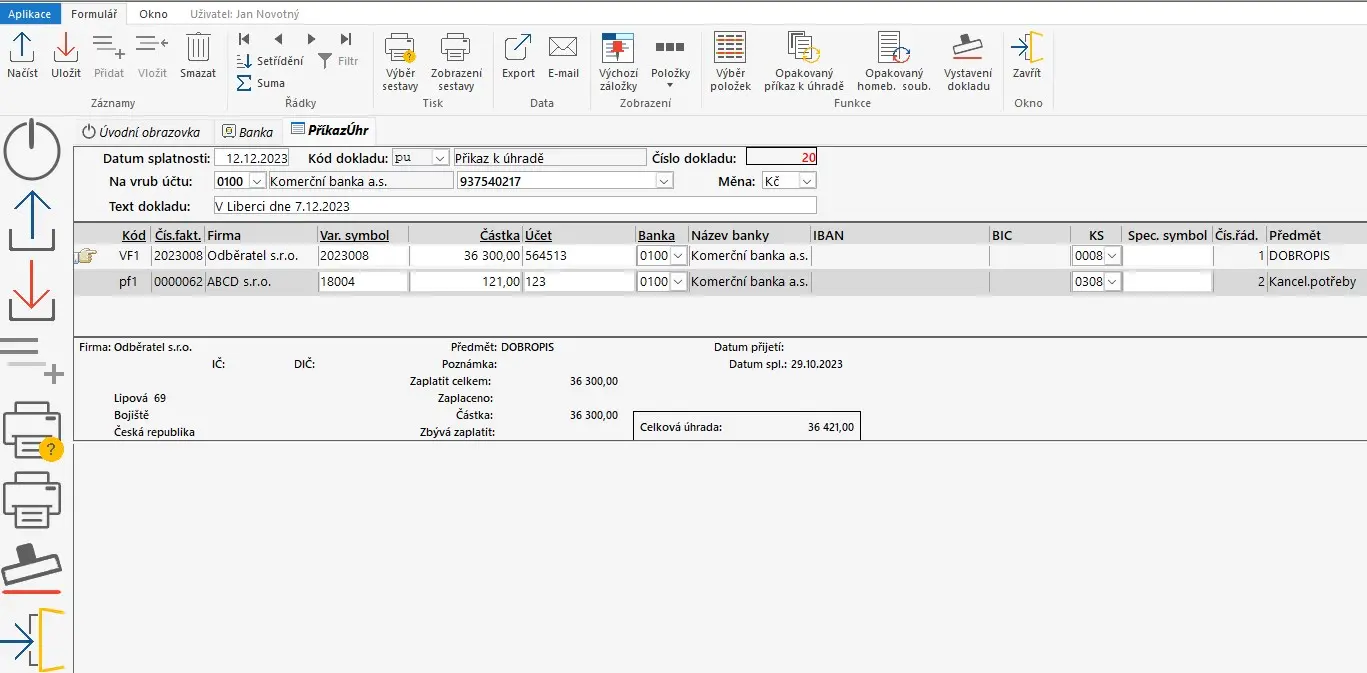
Task: Expand the account number 937540217 dropdown
Action: click(663, 181)
